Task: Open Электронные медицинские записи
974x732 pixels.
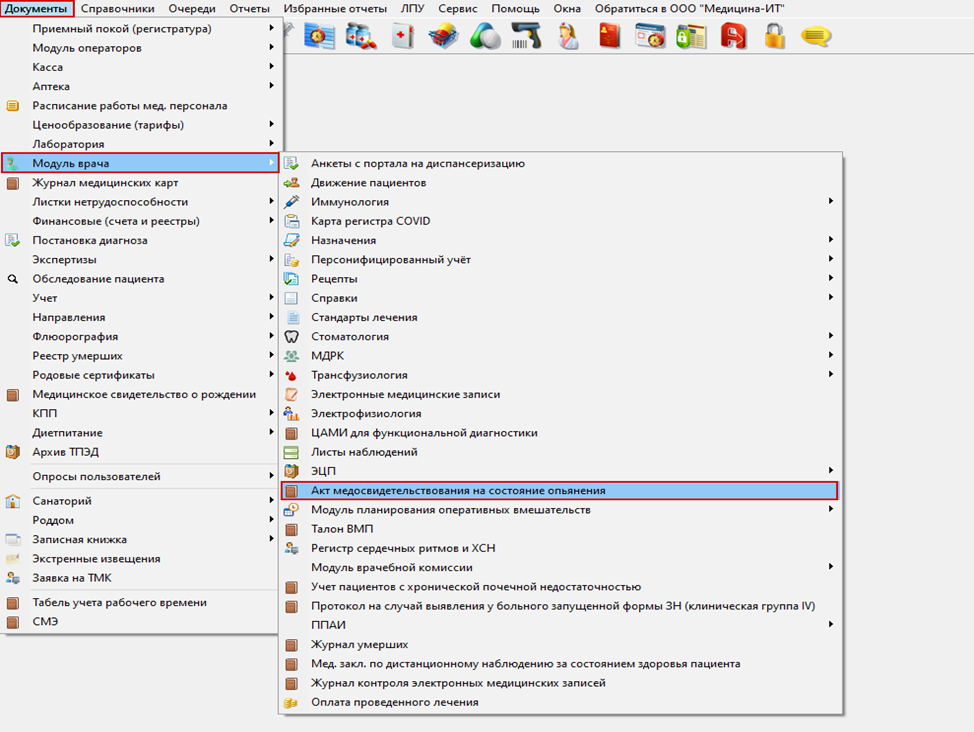Action: pyautogui.click(x=561, y=395)
